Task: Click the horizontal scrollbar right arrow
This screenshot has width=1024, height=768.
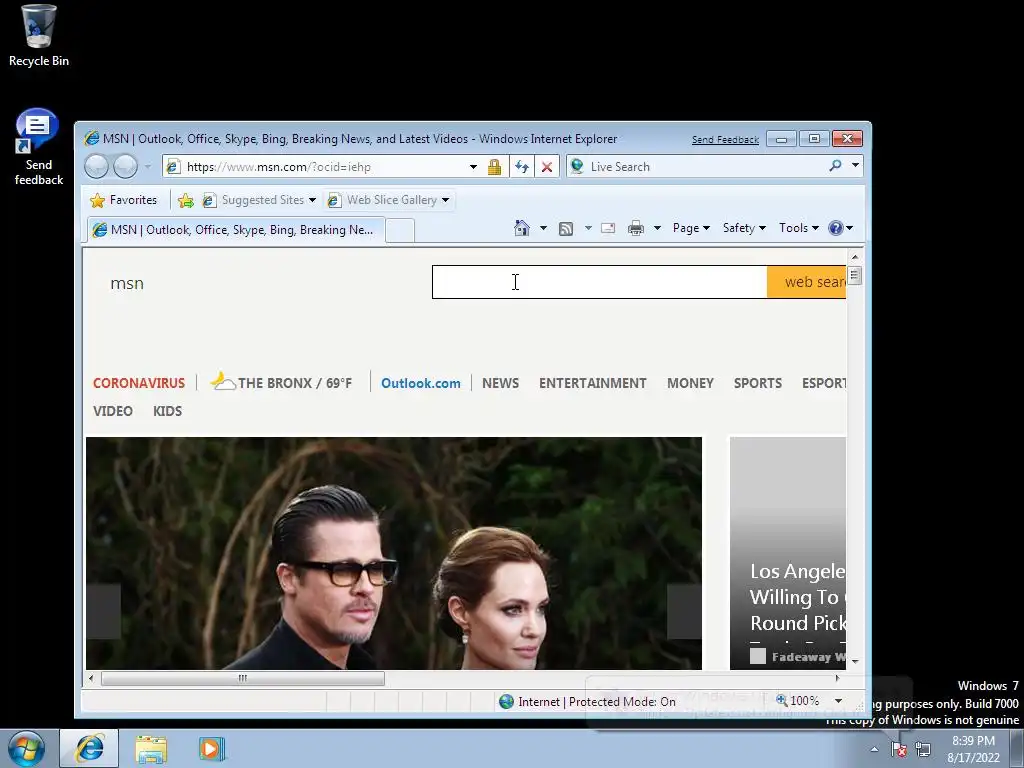Action: 837,679
